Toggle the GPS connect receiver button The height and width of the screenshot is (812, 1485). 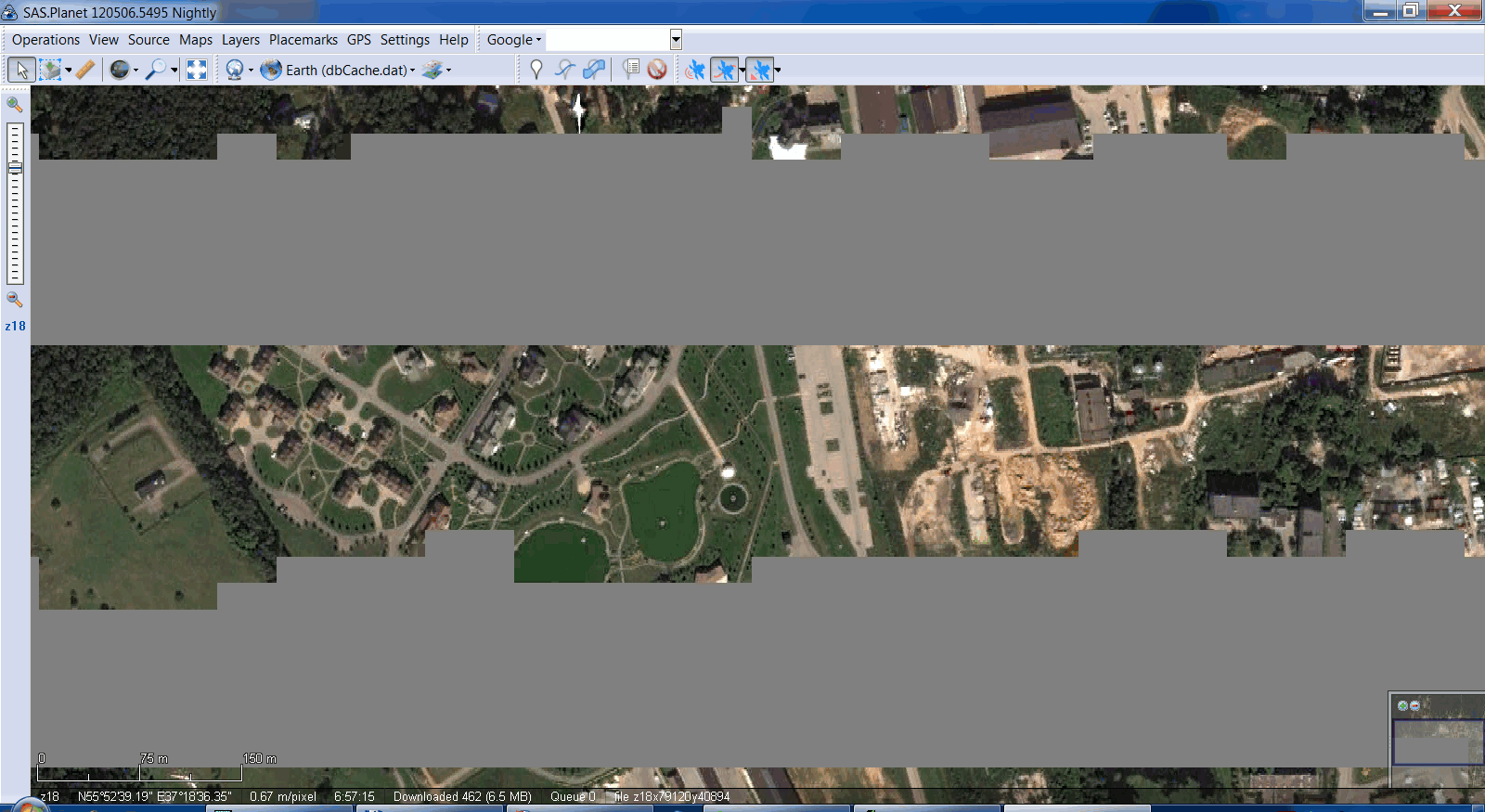[694, 70]
